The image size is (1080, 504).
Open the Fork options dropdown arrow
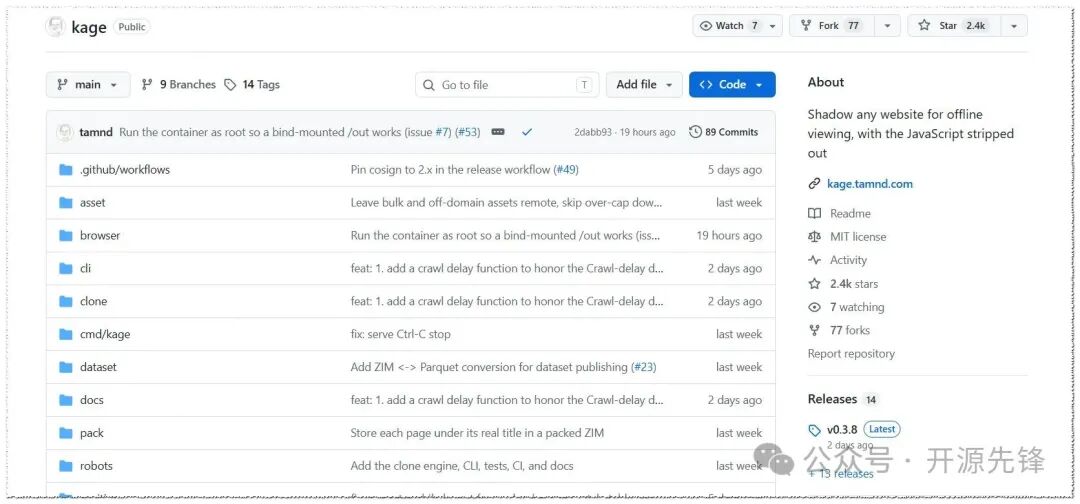click(887, 26)
